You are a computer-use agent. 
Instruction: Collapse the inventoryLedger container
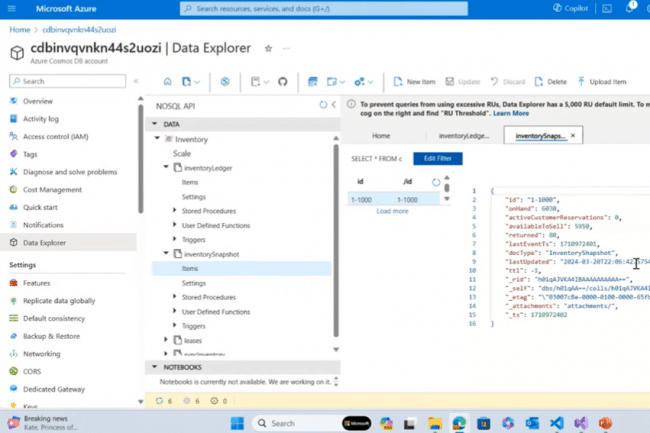click(166, 167)
